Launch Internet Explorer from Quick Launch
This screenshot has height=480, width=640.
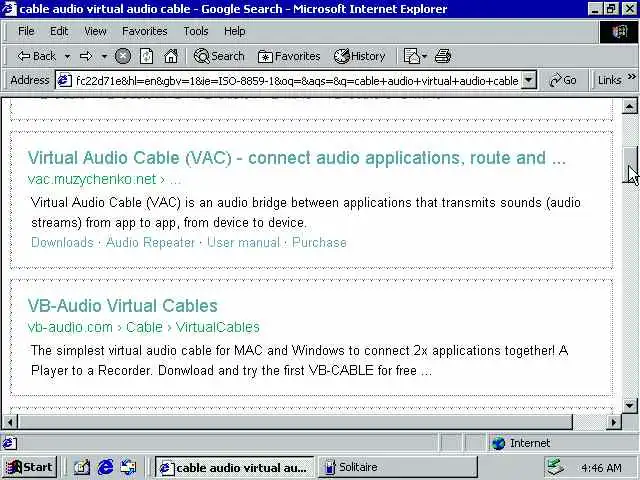pyautogui.click(x=106, y=467)
